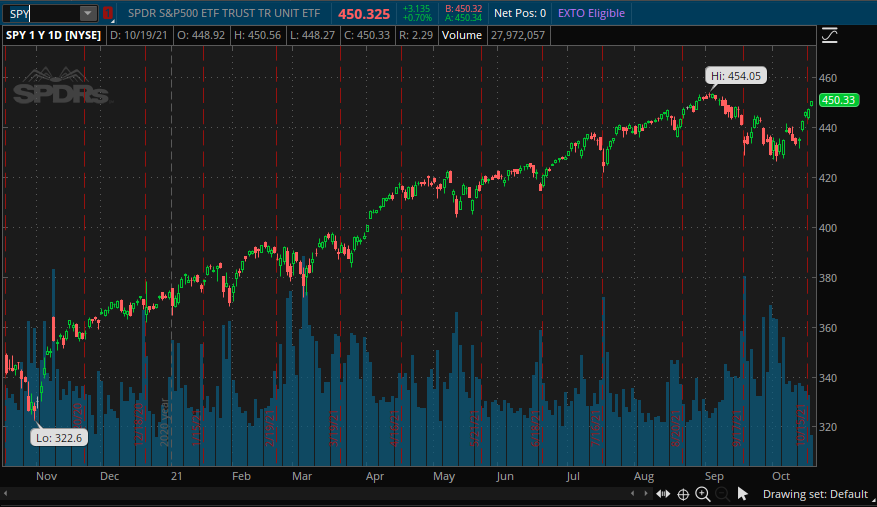The height and width of the screenshot is (507, 877).
Task: Click the volume value 27,972,057
Action: point(518,35)
